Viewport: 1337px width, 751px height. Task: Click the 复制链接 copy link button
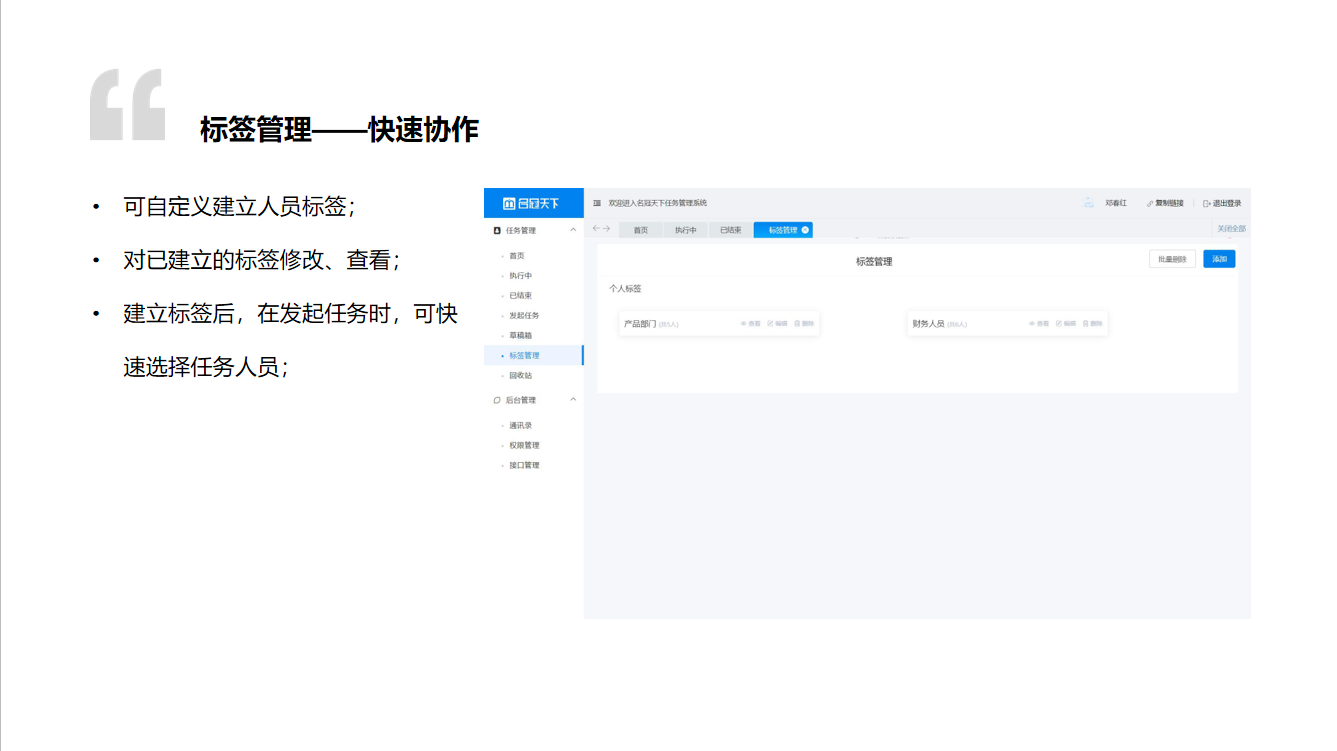[x=1165, y=203]
